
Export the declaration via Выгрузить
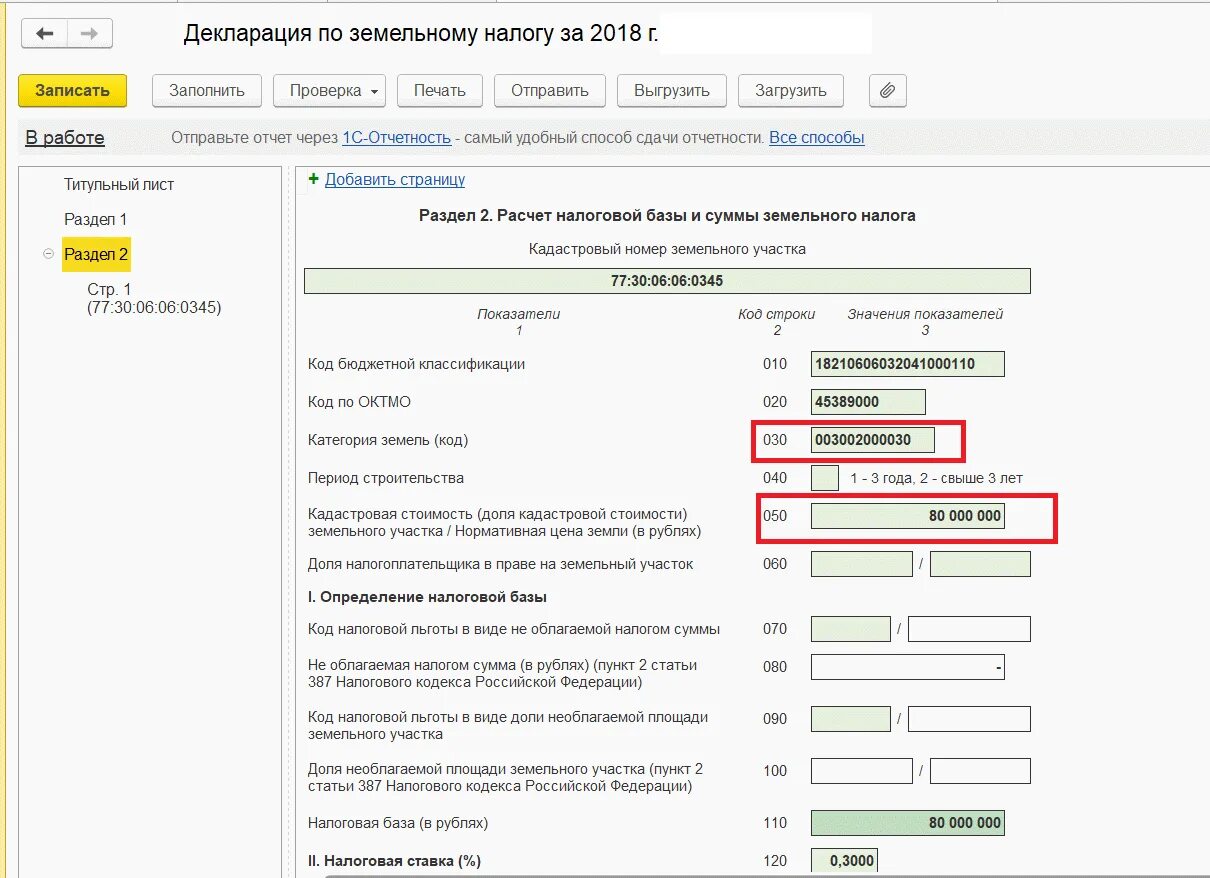pyautogui.click(x=672, y=91)
